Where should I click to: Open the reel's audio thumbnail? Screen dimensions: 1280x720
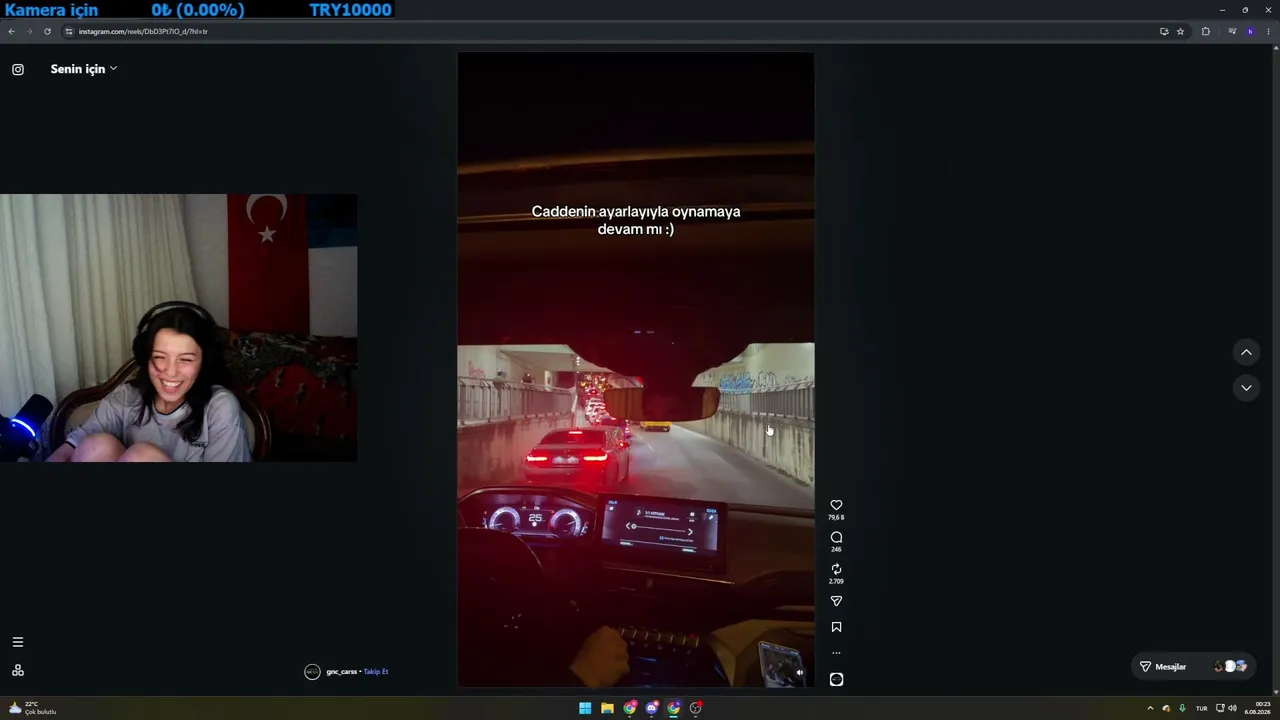click(x=836, y=679)
